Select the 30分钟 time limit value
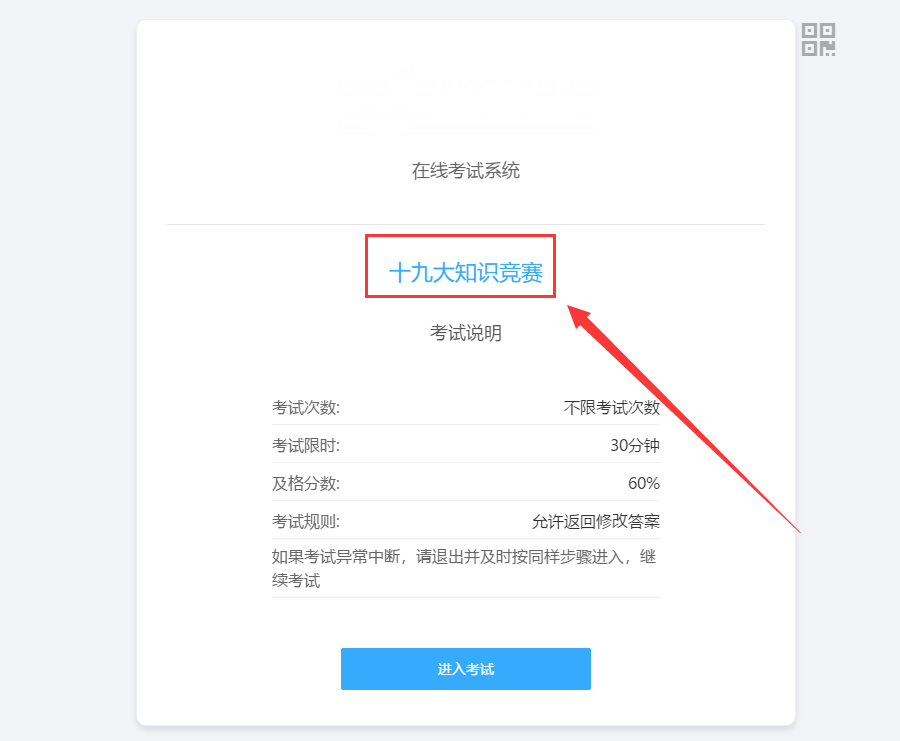The width and height of the screenshot is (900, 741). click(635, 445)
